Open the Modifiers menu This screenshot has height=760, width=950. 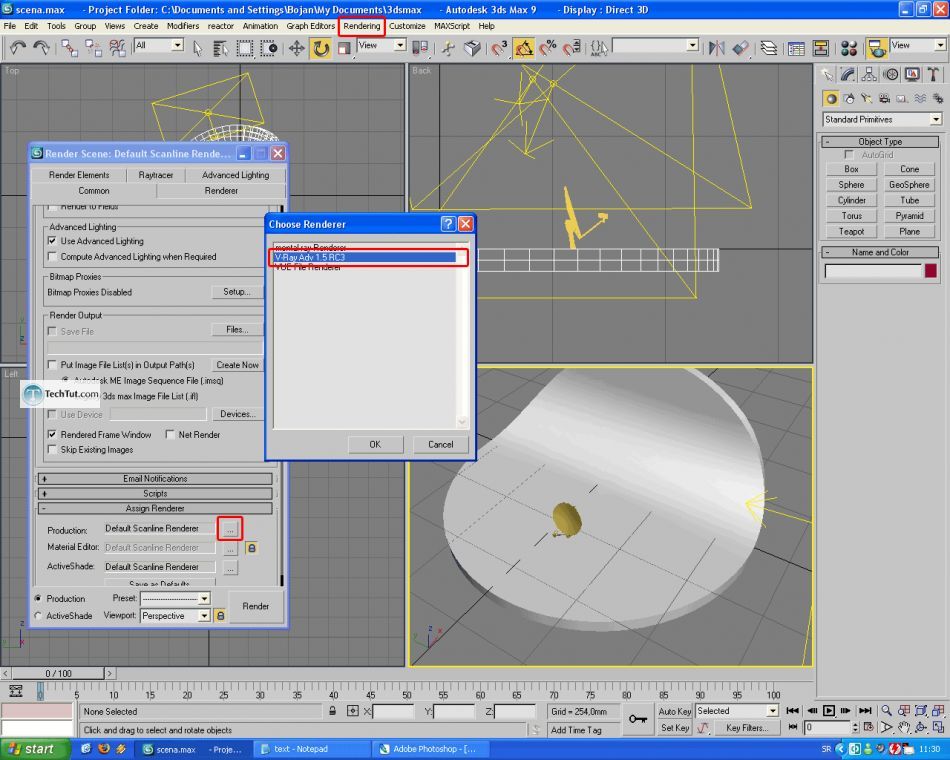[183, 26]
